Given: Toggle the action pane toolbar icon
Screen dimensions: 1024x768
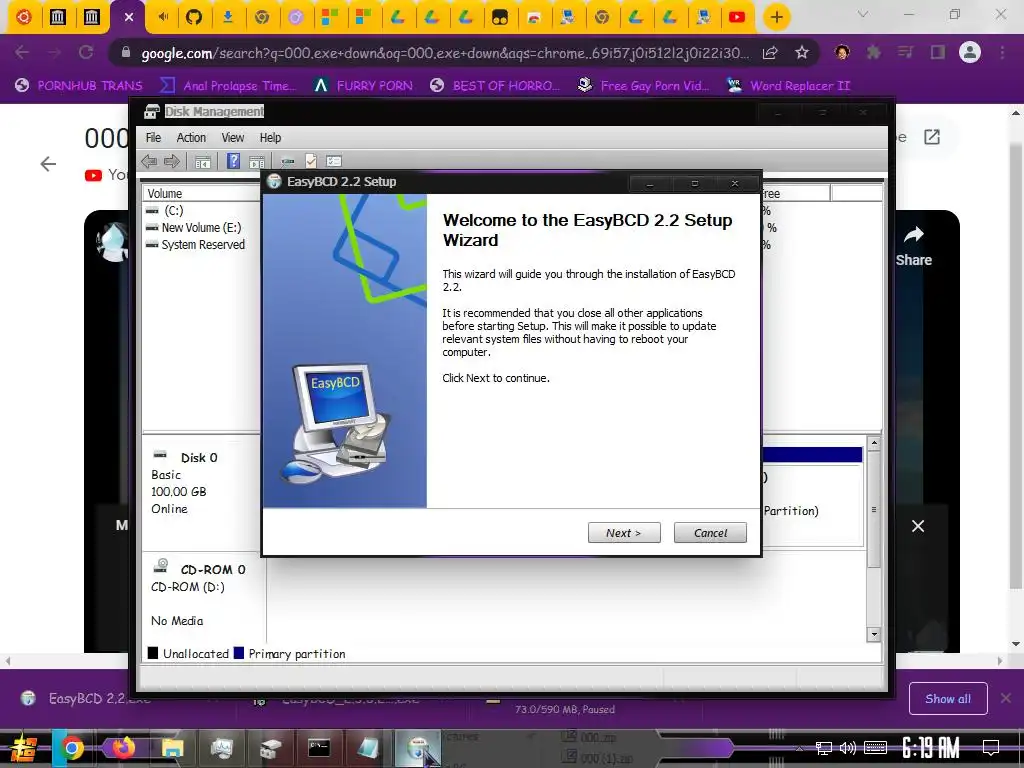Looking at the screenshot, I should 257,161.
